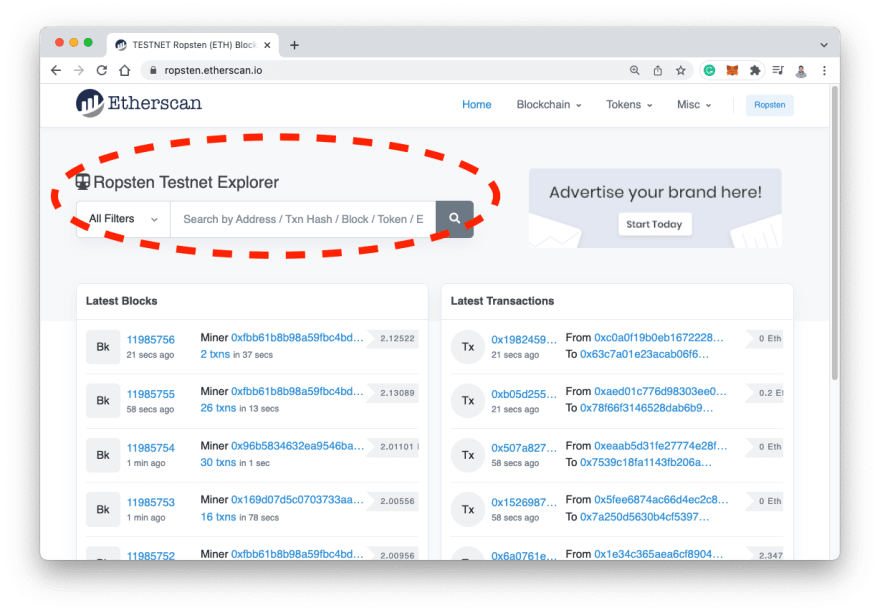Click the Ropsten network button
This screenshot has height=613, width=880.
769,105
